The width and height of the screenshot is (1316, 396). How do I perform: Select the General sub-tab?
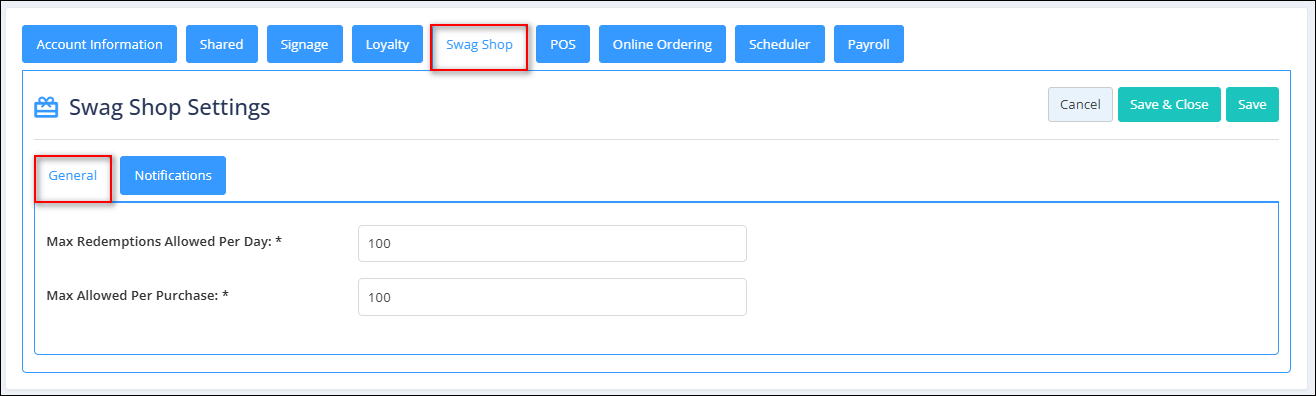click(x=73, y=176)
